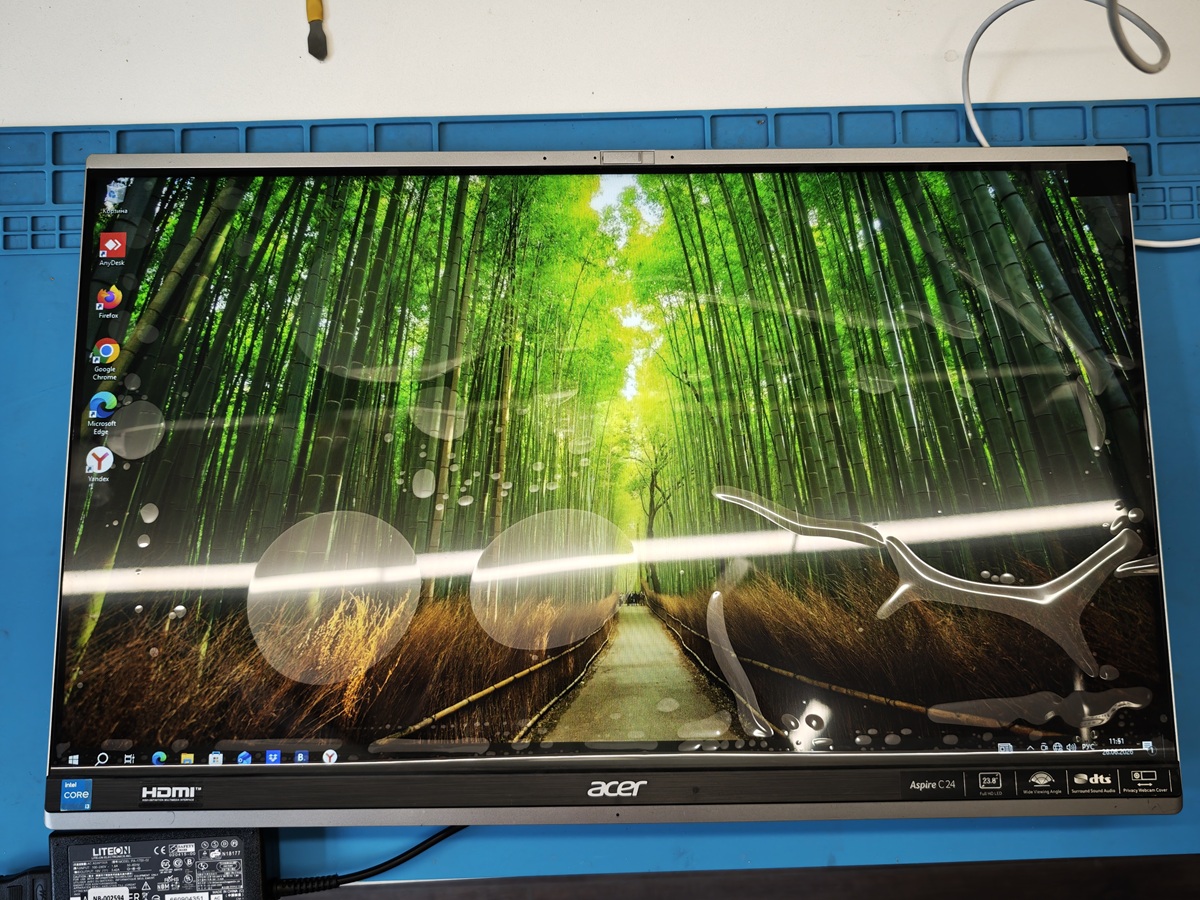Open the Meet Now tray icon
This screenshot has height=900, width=1200.
1044,747
